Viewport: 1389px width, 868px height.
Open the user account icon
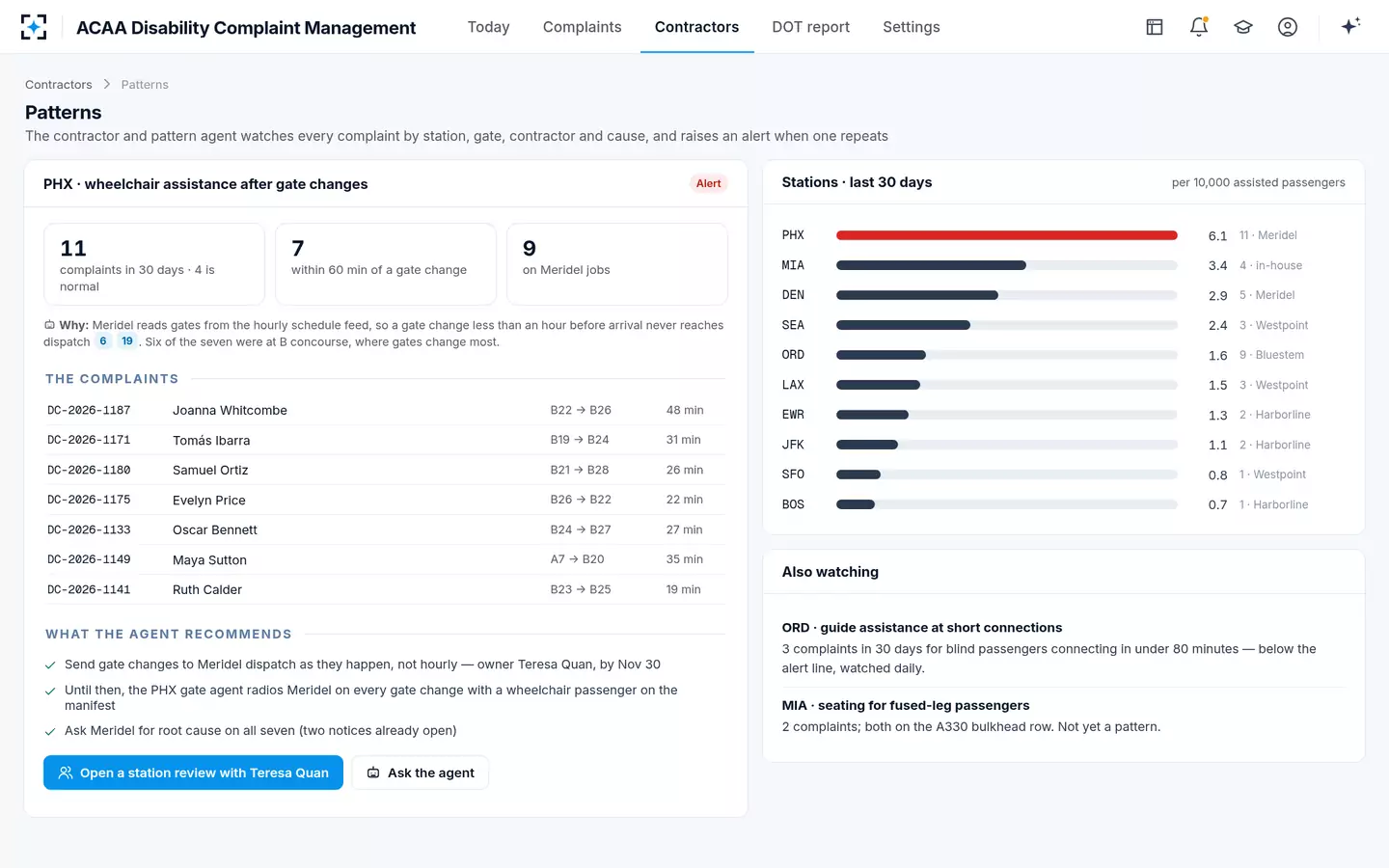click(1288, 27)
